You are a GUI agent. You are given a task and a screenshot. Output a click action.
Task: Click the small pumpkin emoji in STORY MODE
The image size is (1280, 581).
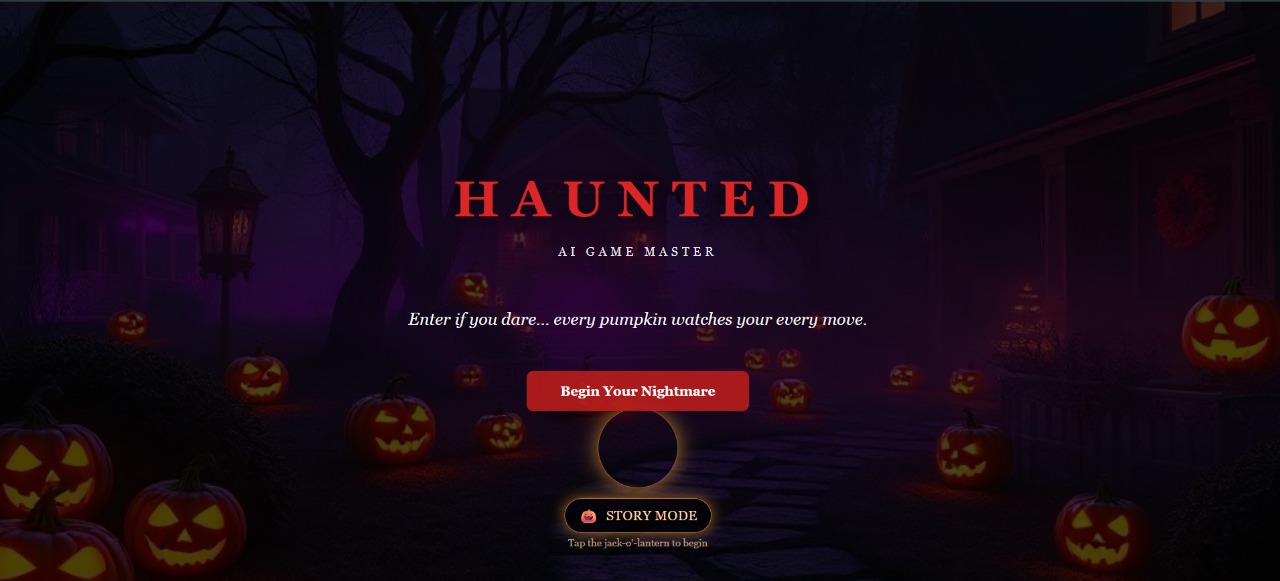click(x=588, y=516)
